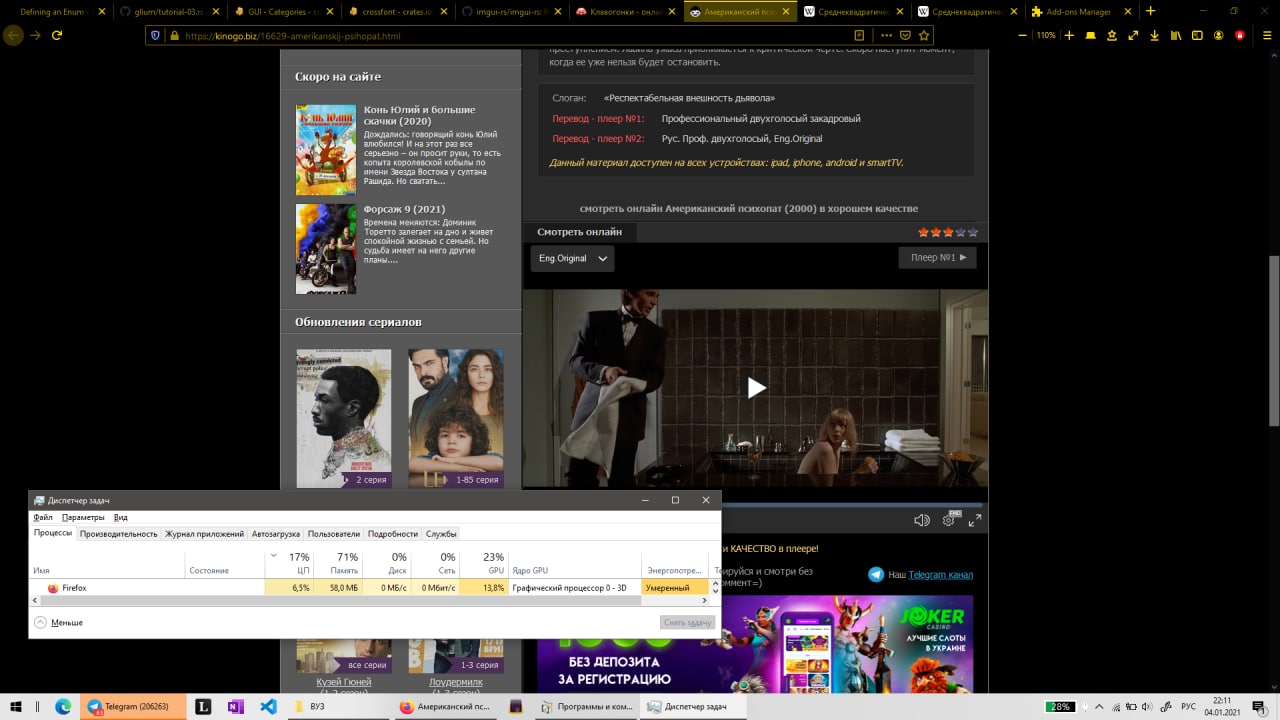Rate the movie five stars
The height and width of the screenshot is (720, 1280).
973,232
